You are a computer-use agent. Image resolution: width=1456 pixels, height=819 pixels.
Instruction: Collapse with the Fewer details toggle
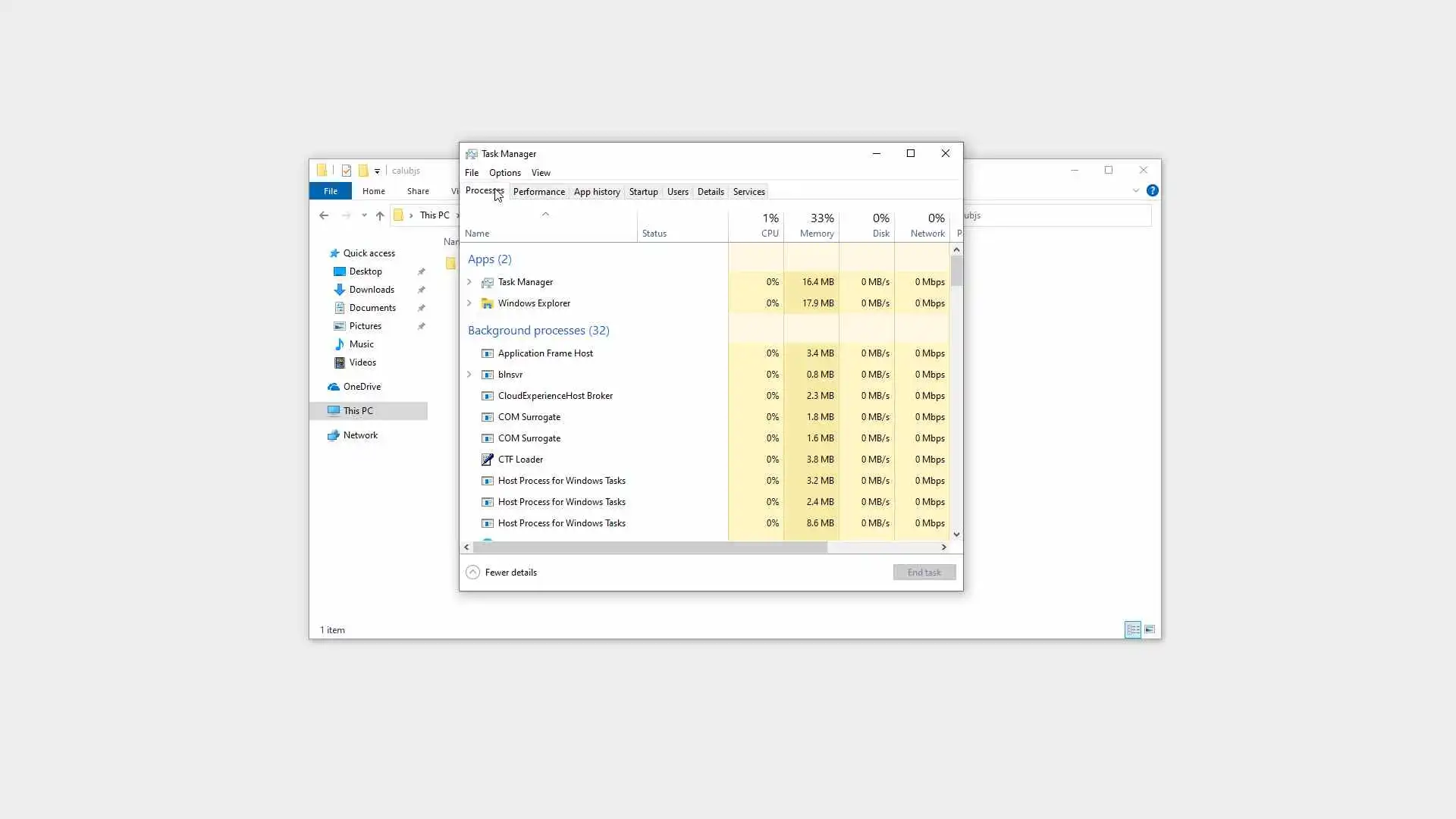point(472,573)
